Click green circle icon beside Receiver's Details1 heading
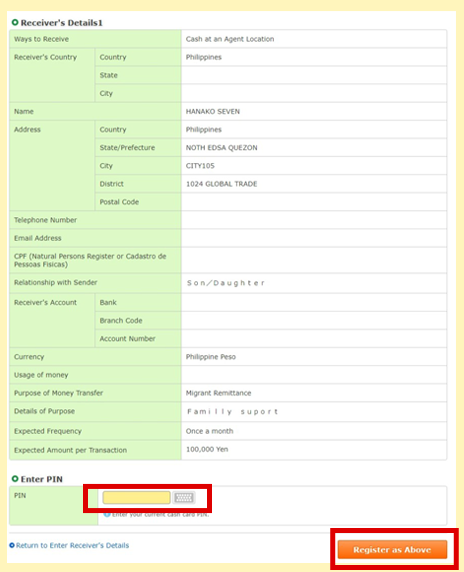 point(15,23)
